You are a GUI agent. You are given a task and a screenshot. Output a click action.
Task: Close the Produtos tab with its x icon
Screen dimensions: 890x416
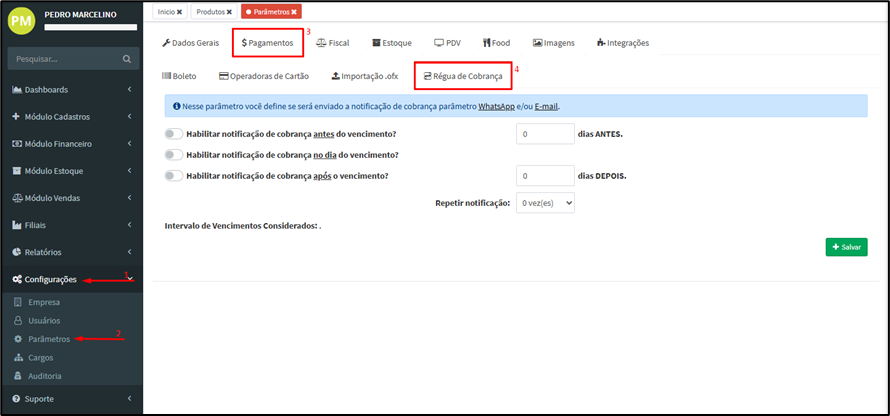[229, 12]
